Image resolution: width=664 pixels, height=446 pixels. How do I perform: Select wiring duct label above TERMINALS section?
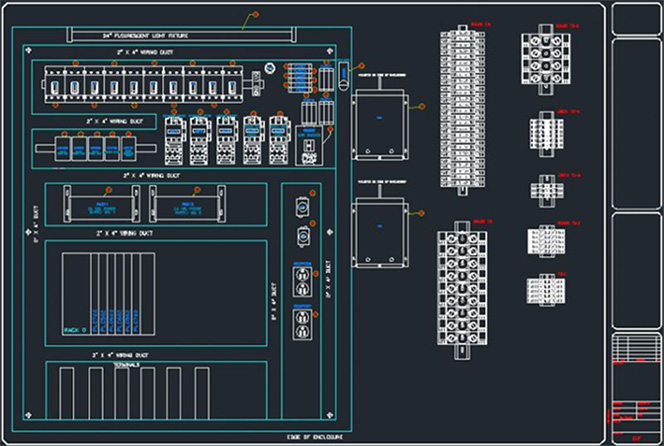point(120,355)
